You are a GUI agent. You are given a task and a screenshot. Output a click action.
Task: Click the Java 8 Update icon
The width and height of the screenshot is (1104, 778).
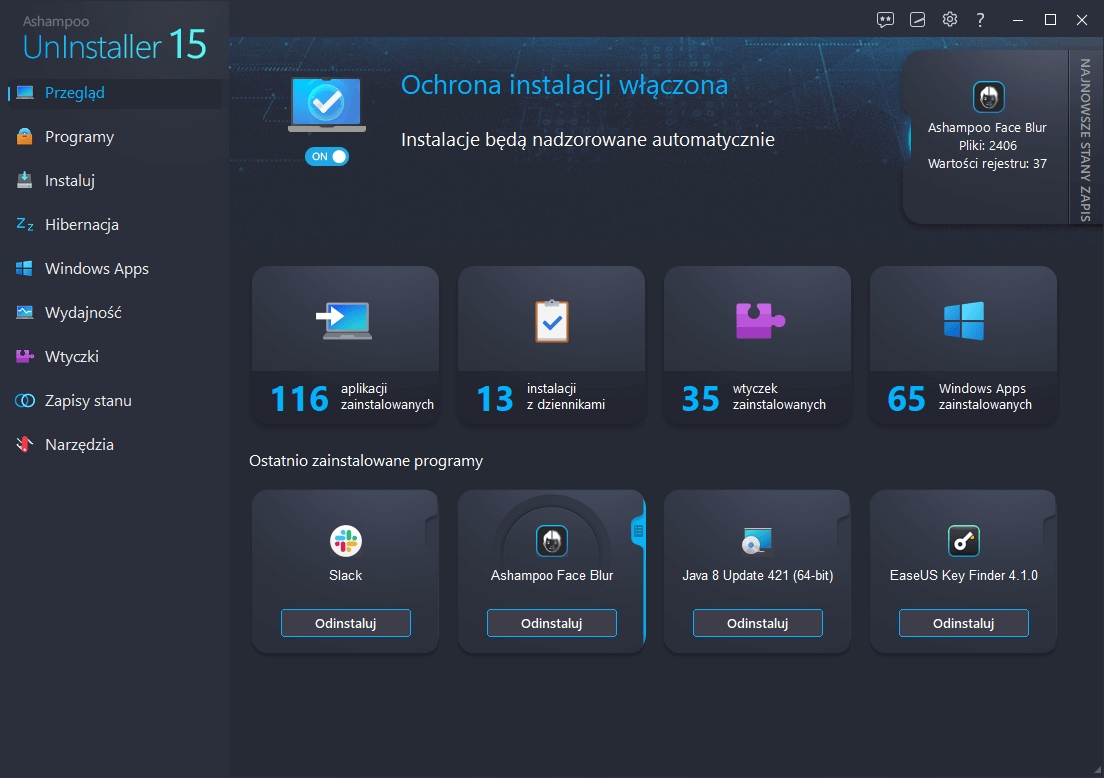click(758, 541)
